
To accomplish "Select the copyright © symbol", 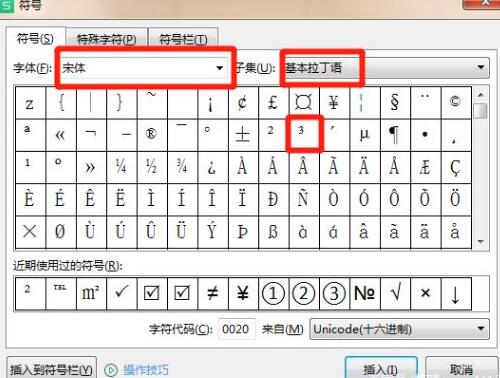I will 456,102.
